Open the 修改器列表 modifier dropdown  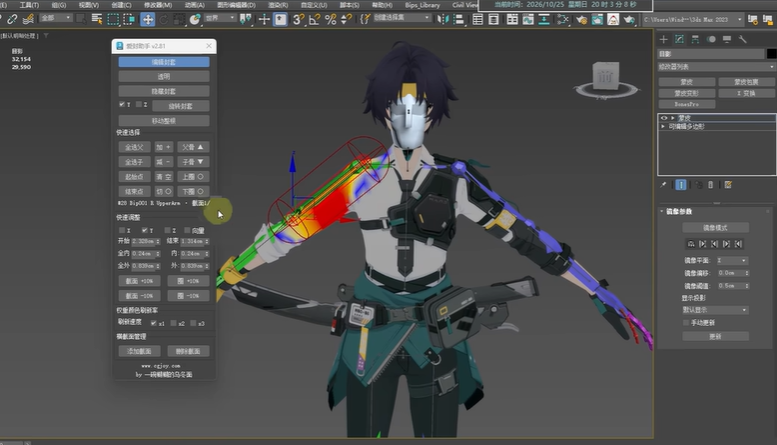[717, 66]
